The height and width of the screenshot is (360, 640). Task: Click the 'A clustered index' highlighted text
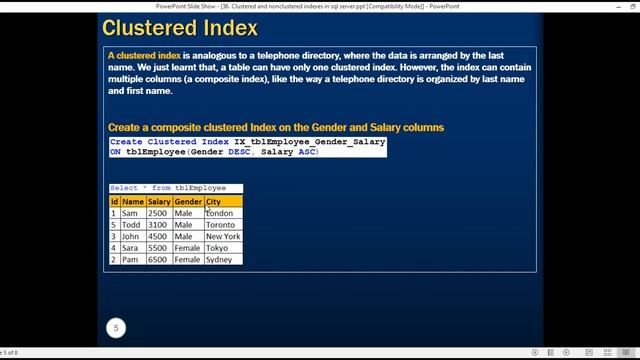(144, 56)
